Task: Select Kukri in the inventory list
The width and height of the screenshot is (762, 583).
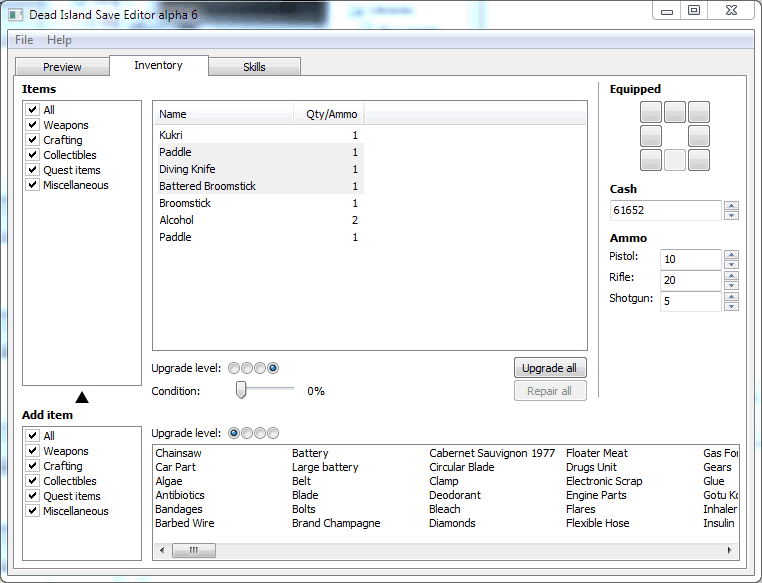Action: [171, 135]
